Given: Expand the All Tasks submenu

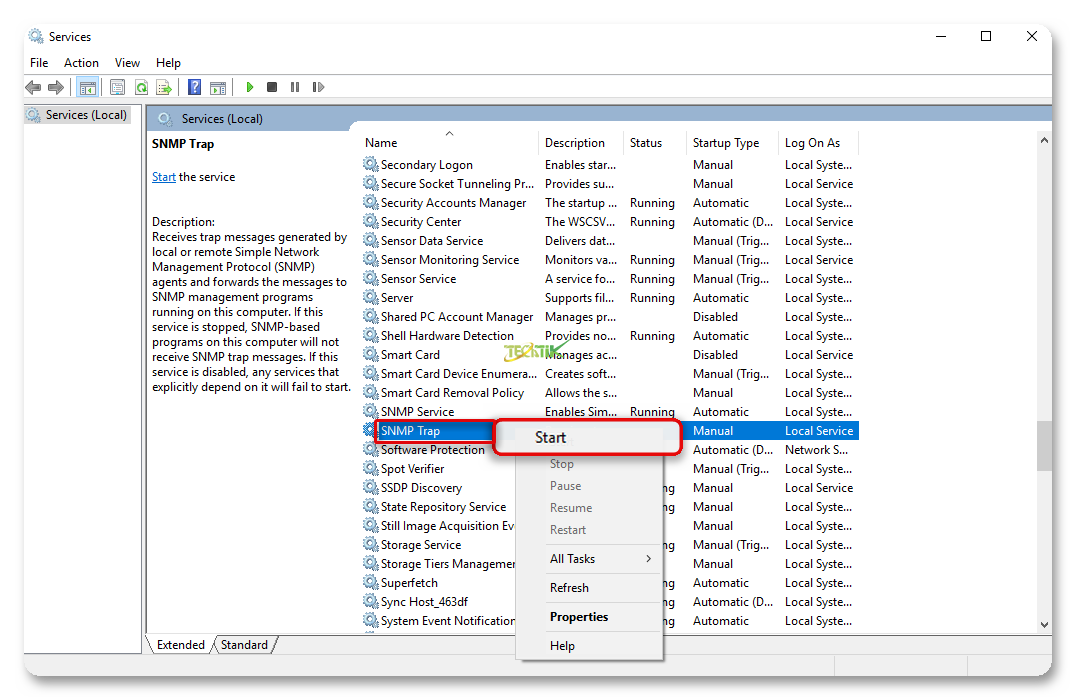Looking at the screenshot, I should coord(599,559).
